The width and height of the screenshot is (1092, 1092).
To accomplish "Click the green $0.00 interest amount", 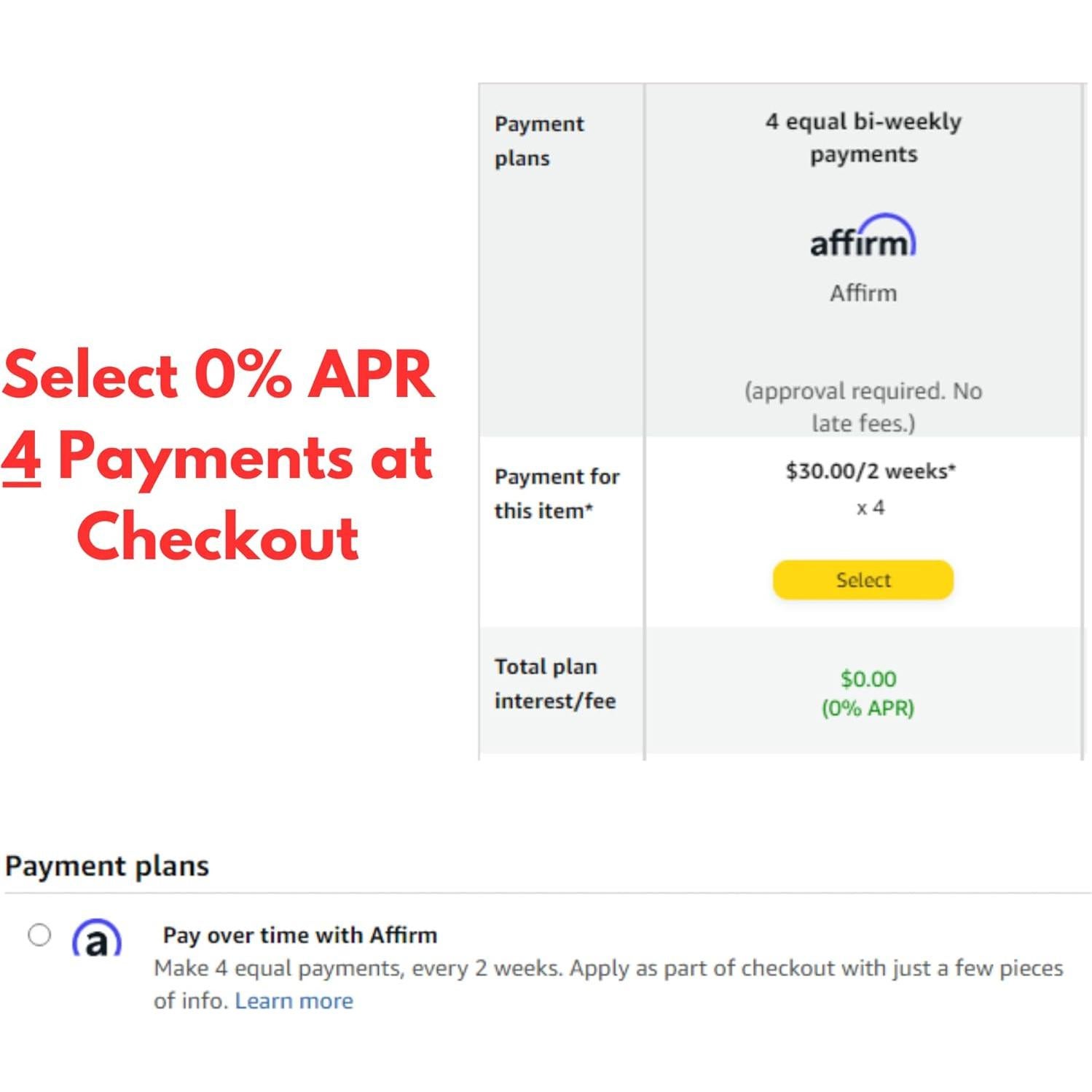I will point(868,679).
